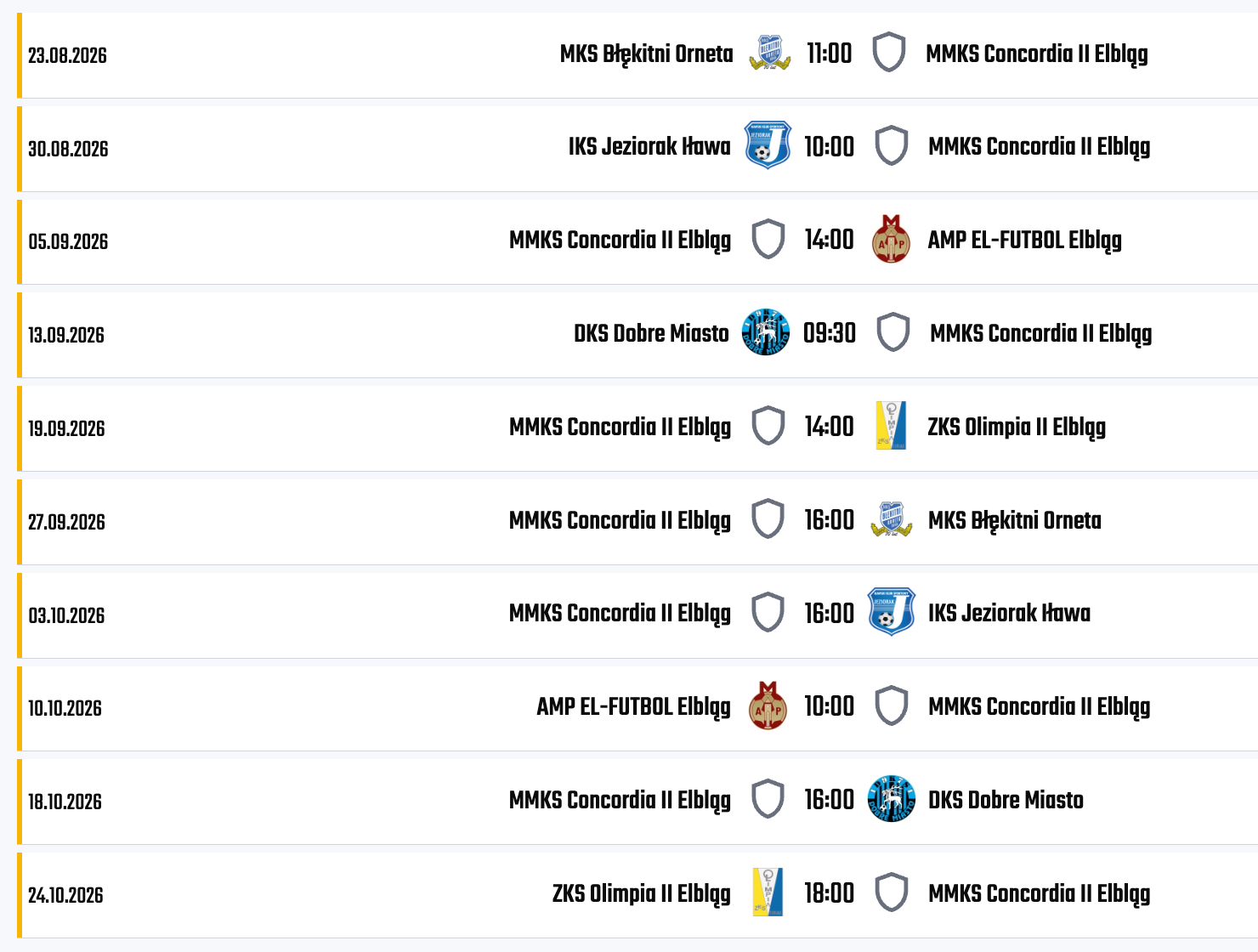
Task: Click the Concordia shield icon in 23.08.2026 match
Action: click(889, 53)
